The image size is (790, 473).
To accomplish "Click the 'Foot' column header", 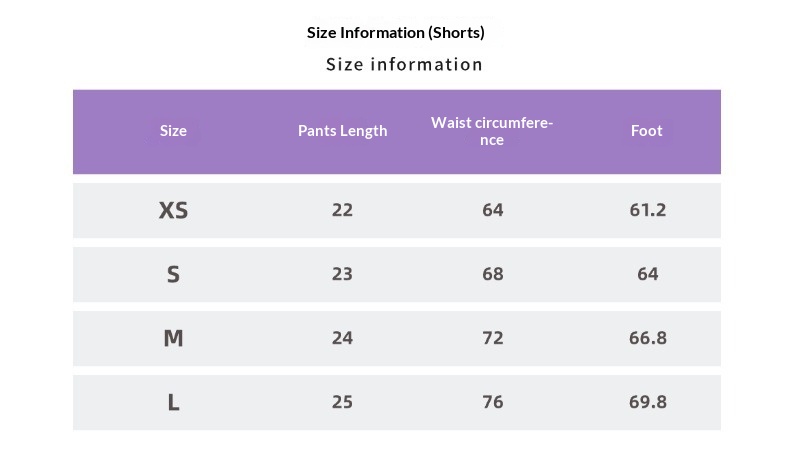I will tap(647, 131).
